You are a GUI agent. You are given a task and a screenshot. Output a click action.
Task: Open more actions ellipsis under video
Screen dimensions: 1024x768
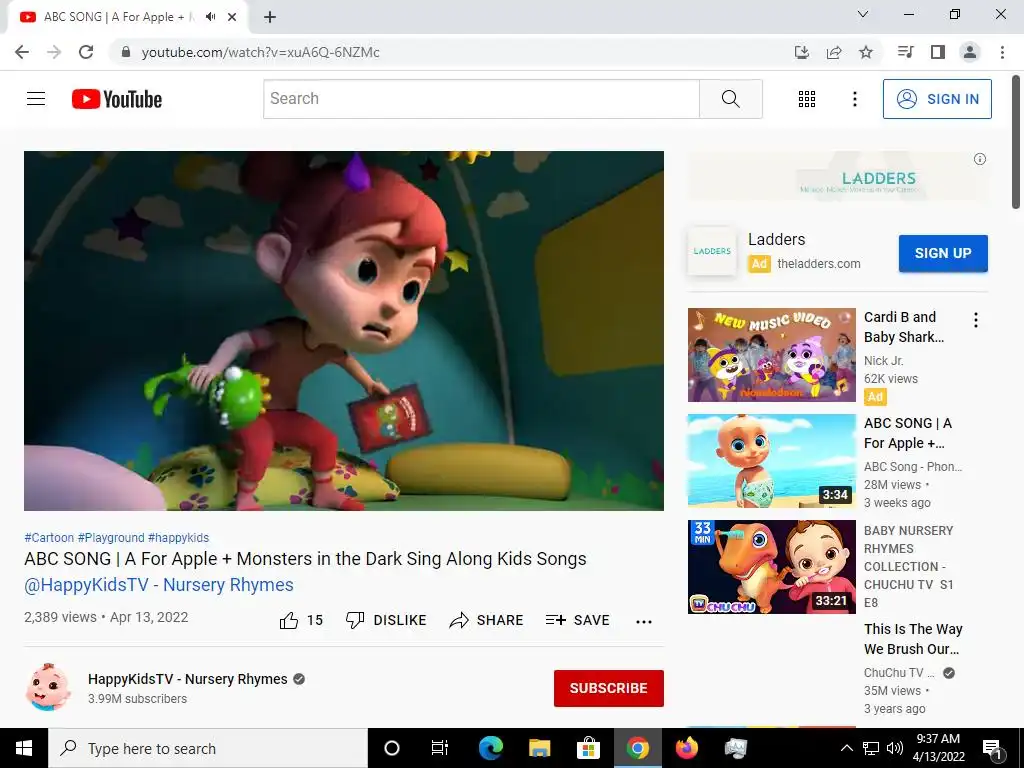[x=644, y=621]
